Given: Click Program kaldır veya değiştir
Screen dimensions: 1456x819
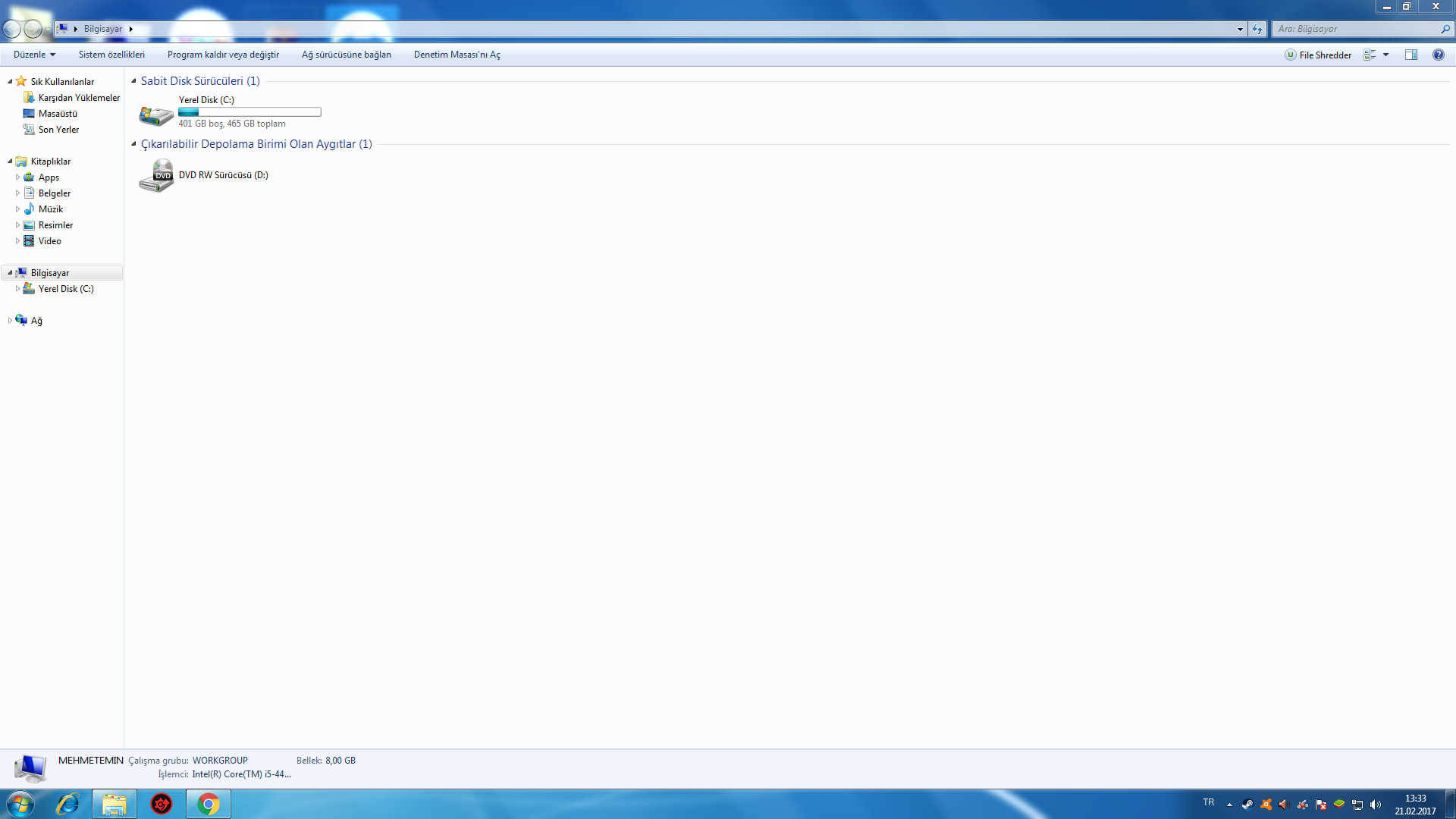Looking at the screenshot, I should (223, 55).
